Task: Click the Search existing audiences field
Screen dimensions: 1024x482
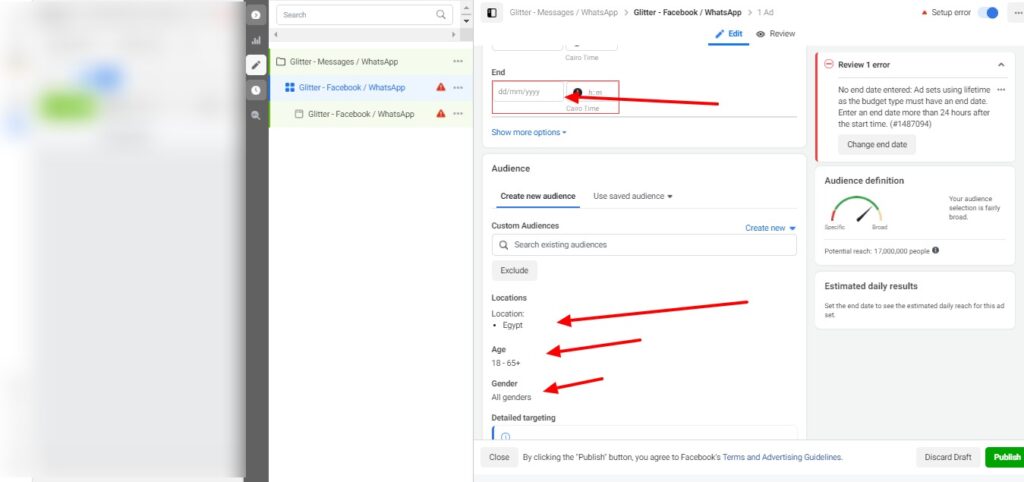Action: point(644,245)
